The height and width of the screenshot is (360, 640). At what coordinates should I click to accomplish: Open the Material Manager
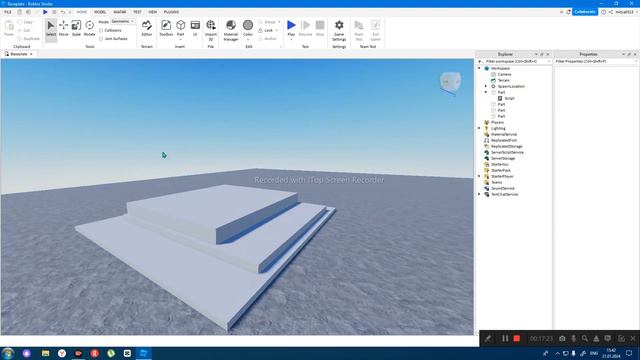tap(231, 30)
